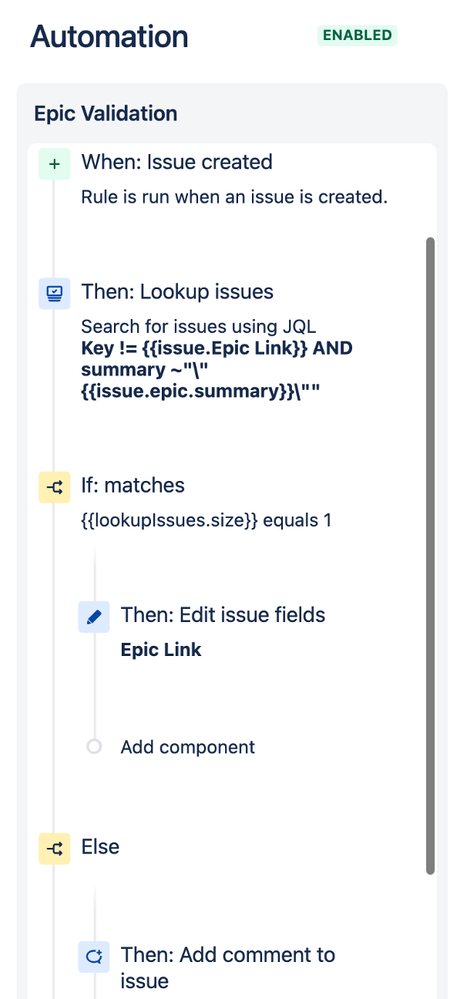The height and width of the screenshot is (999, 450).
Task: Click the vertical scrollbar thumb
Action: coord(430,556)
